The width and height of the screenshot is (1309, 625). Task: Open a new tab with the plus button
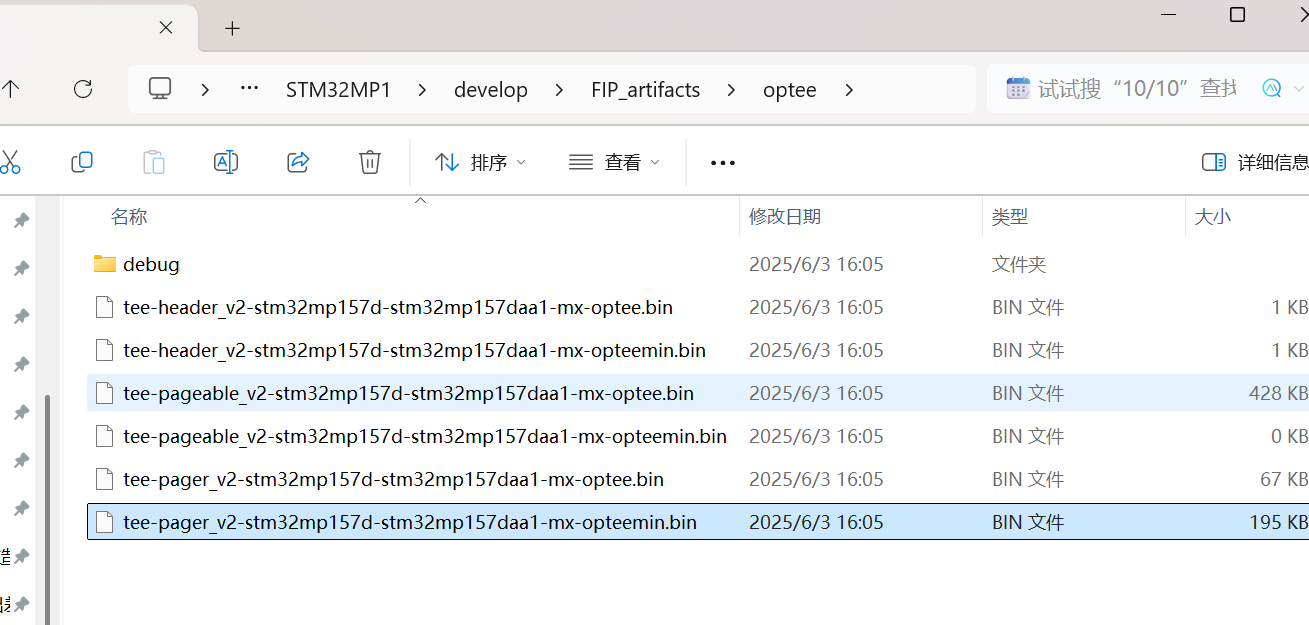tap(232, 28)
